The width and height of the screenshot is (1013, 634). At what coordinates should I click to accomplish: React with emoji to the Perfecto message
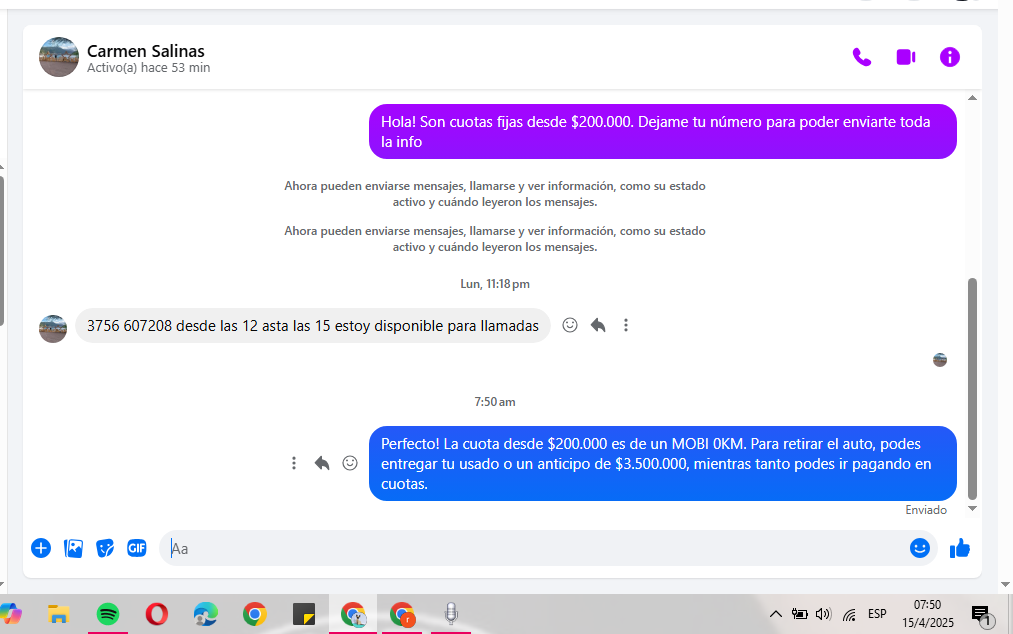350,463
